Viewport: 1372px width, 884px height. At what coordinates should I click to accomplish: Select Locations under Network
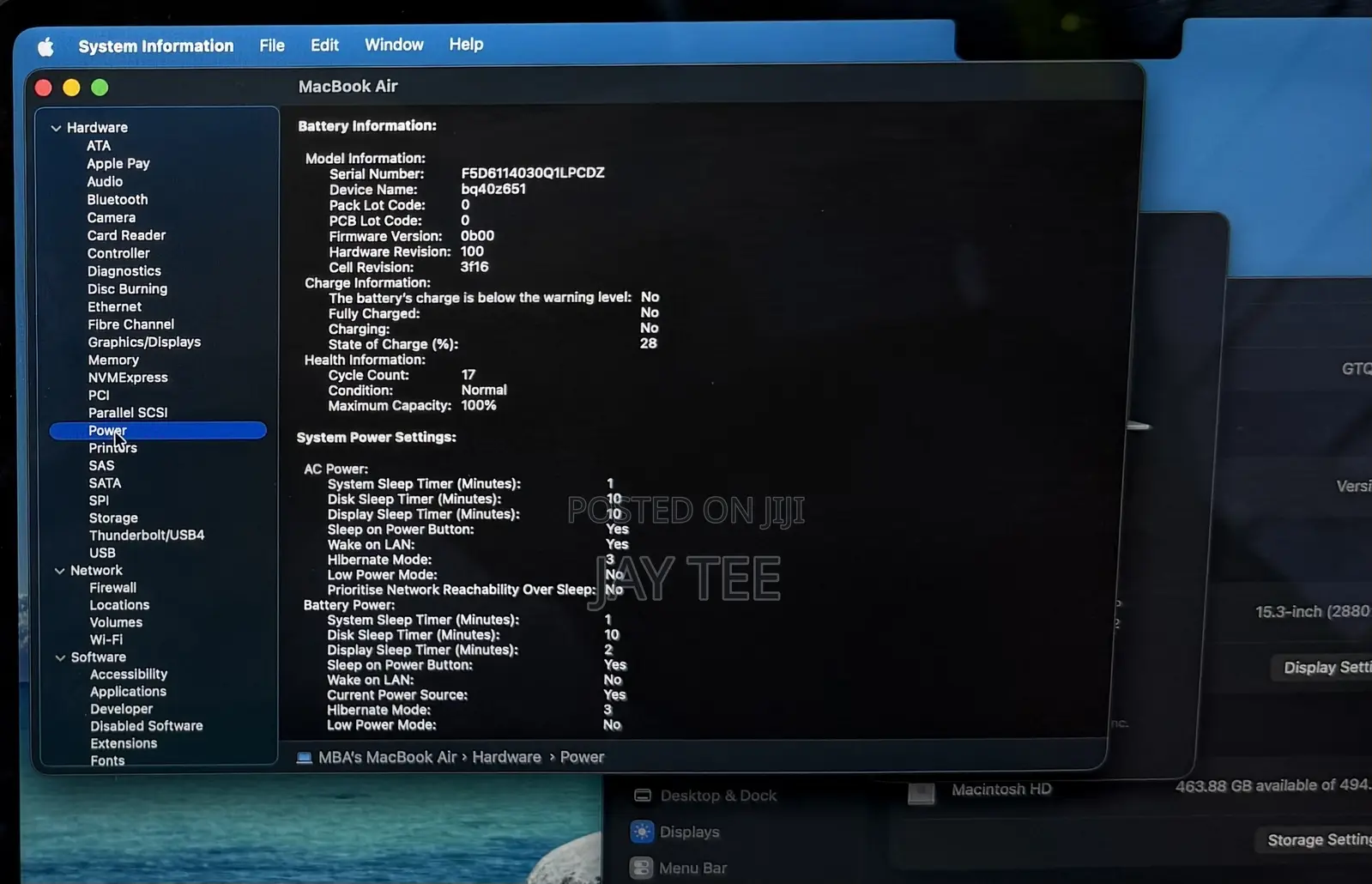(119, 605)
